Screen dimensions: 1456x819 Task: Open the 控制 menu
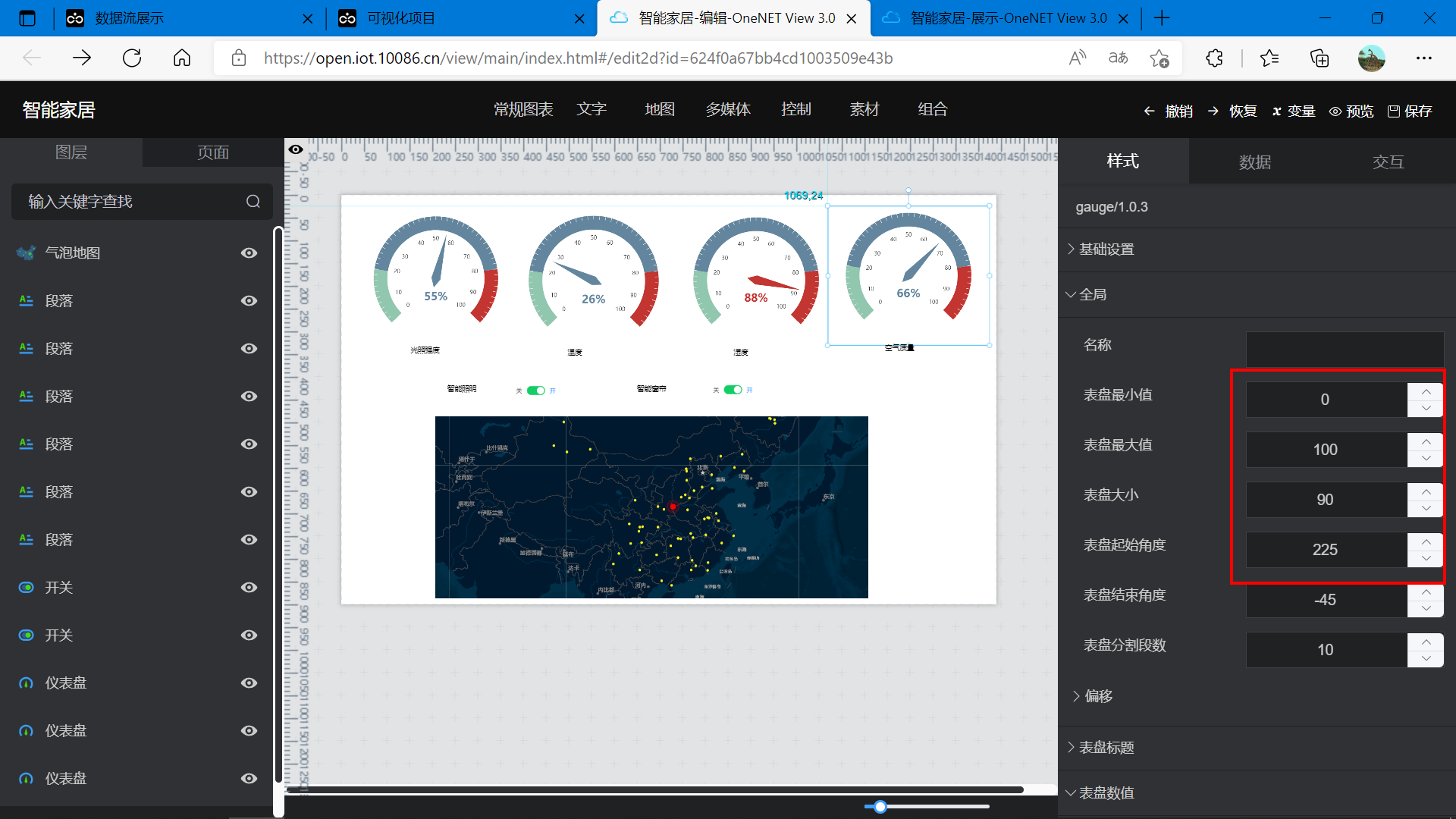(796, 109)
